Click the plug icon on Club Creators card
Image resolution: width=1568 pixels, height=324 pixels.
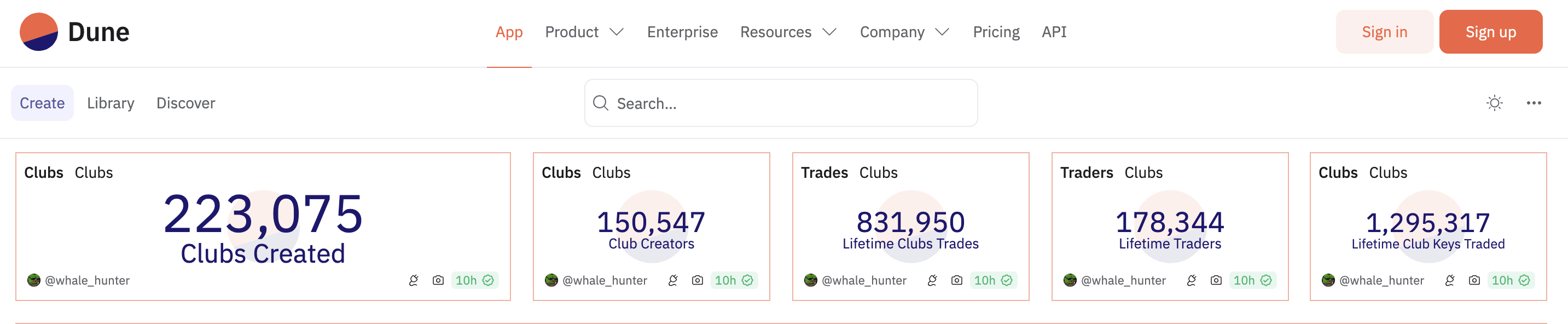672,280
